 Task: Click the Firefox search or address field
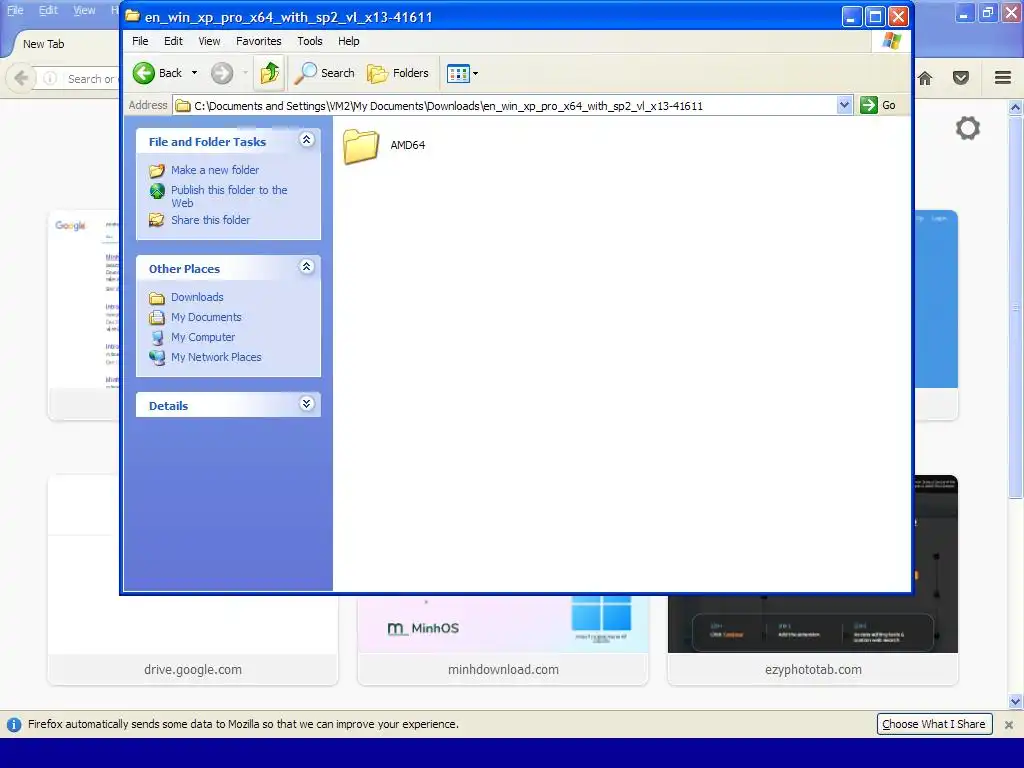[91, 78]
